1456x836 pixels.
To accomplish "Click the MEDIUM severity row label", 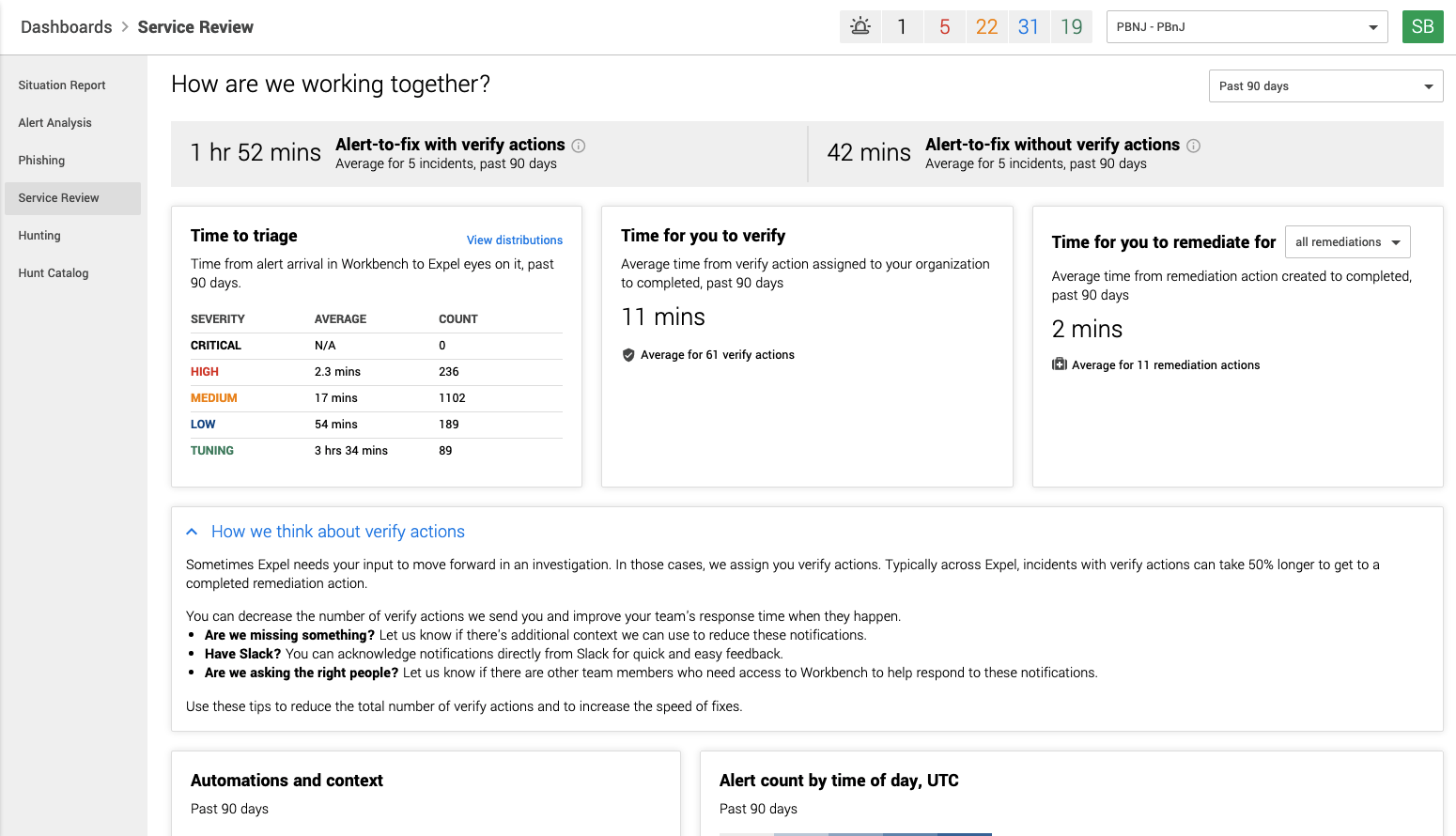I will pyautogui.click(x=214, y=398).
